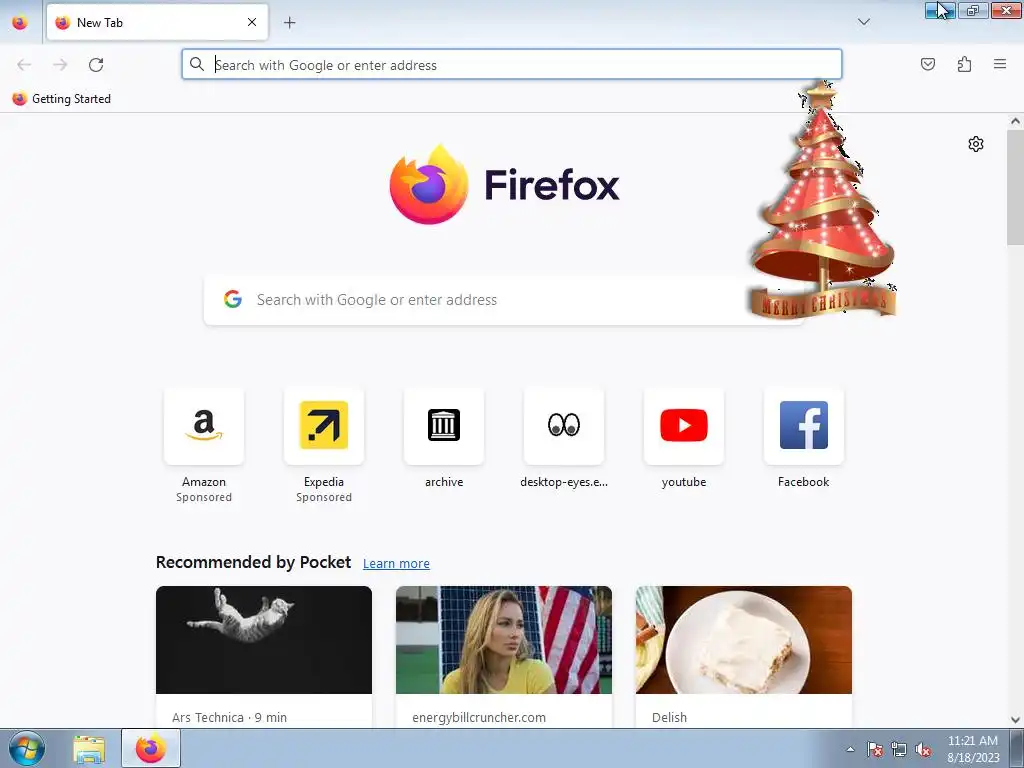Open the energybillcruncher.com story thumbnail

pos(504,640)
